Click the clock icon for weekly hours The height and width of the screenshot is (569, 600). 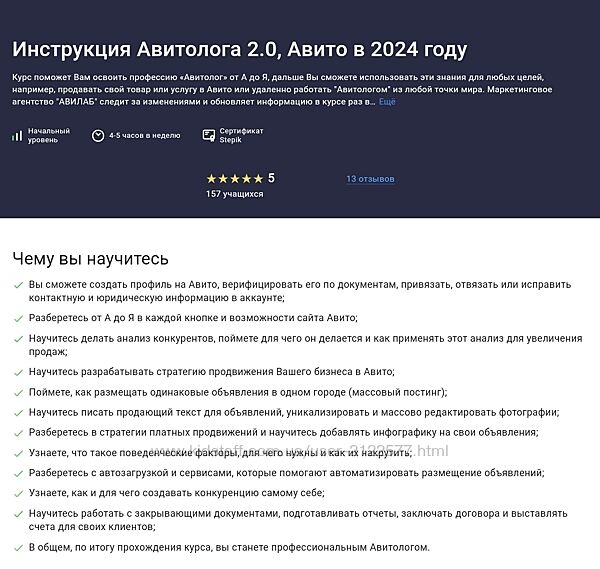(x=98, y=135)
